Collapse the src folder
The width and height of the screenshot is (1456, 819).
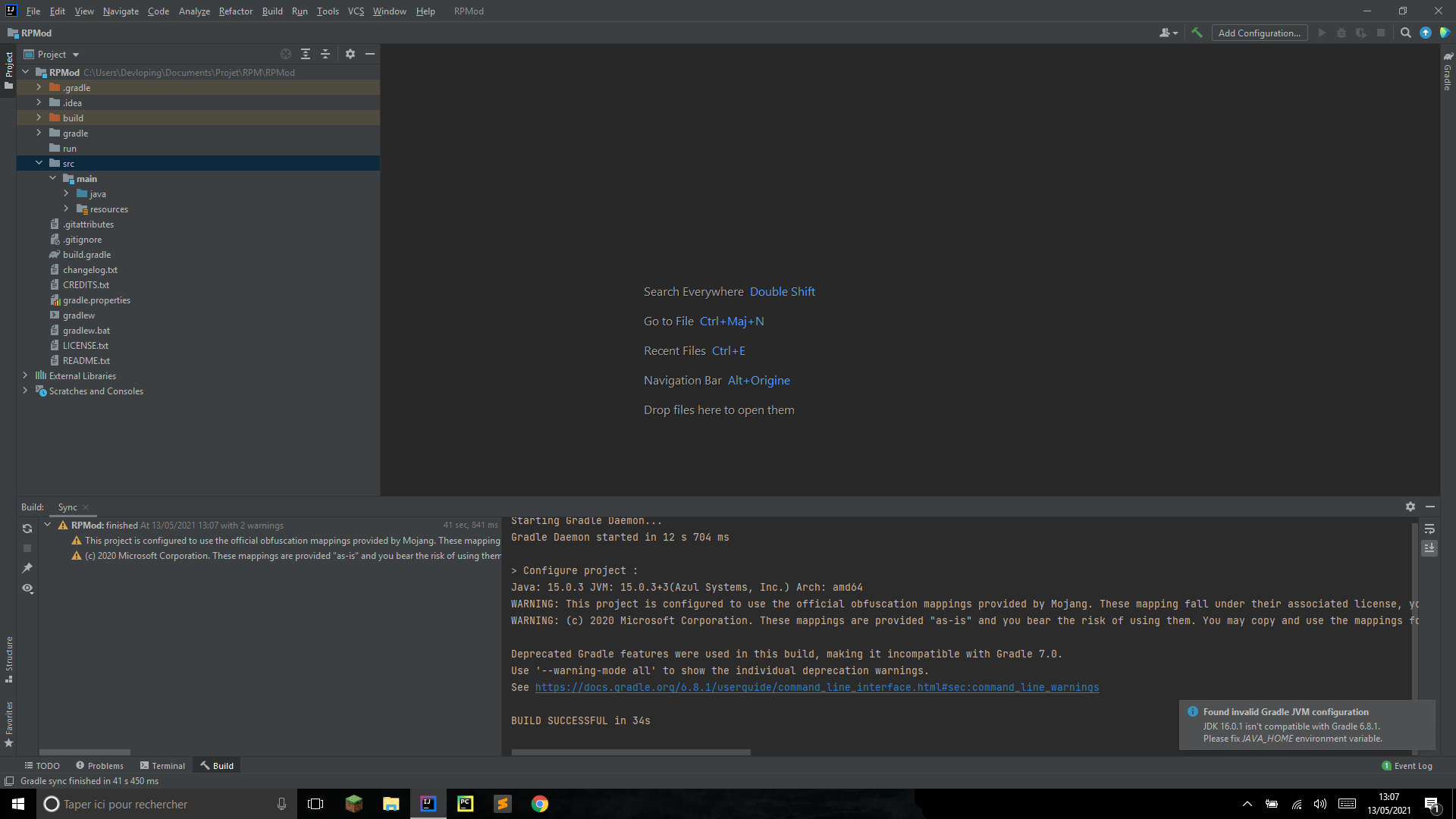pyautogui.click(x=39, y=163)
